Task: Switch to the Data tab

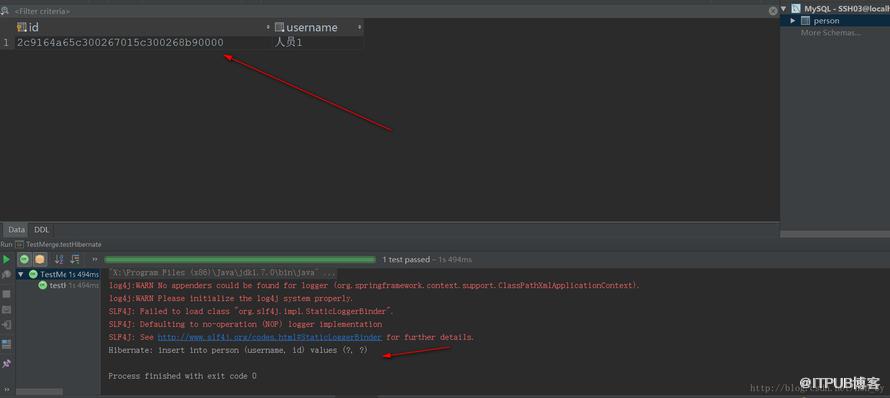Action: 16,230
